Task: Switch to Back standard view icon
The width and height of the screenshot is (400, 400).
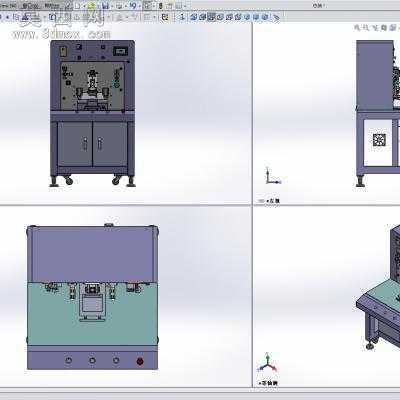Action: (x=202, y=17)
